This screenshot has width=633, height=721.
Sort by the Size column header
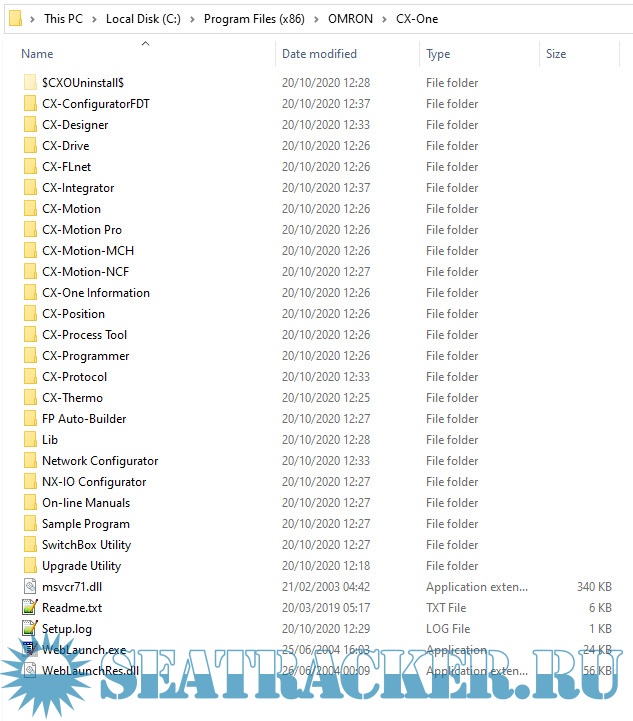click(556, 54)
